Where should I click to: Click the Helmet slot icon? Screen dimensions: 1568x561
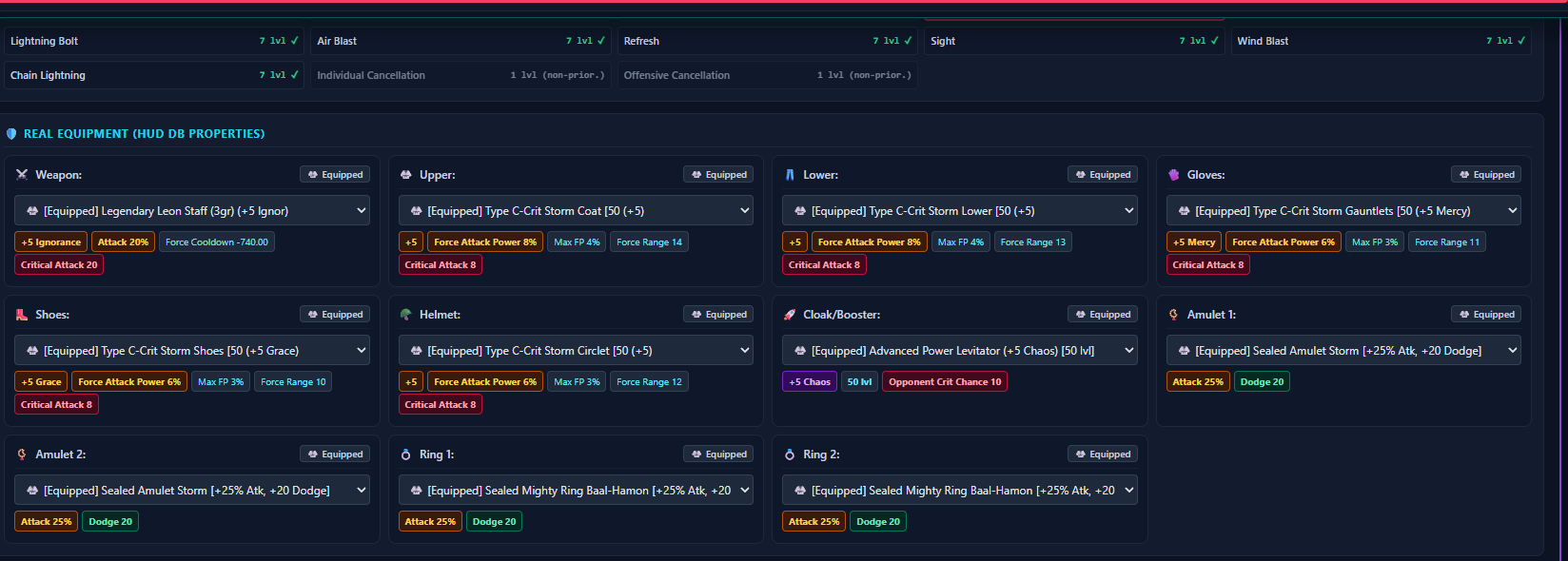tap(406, 315)
